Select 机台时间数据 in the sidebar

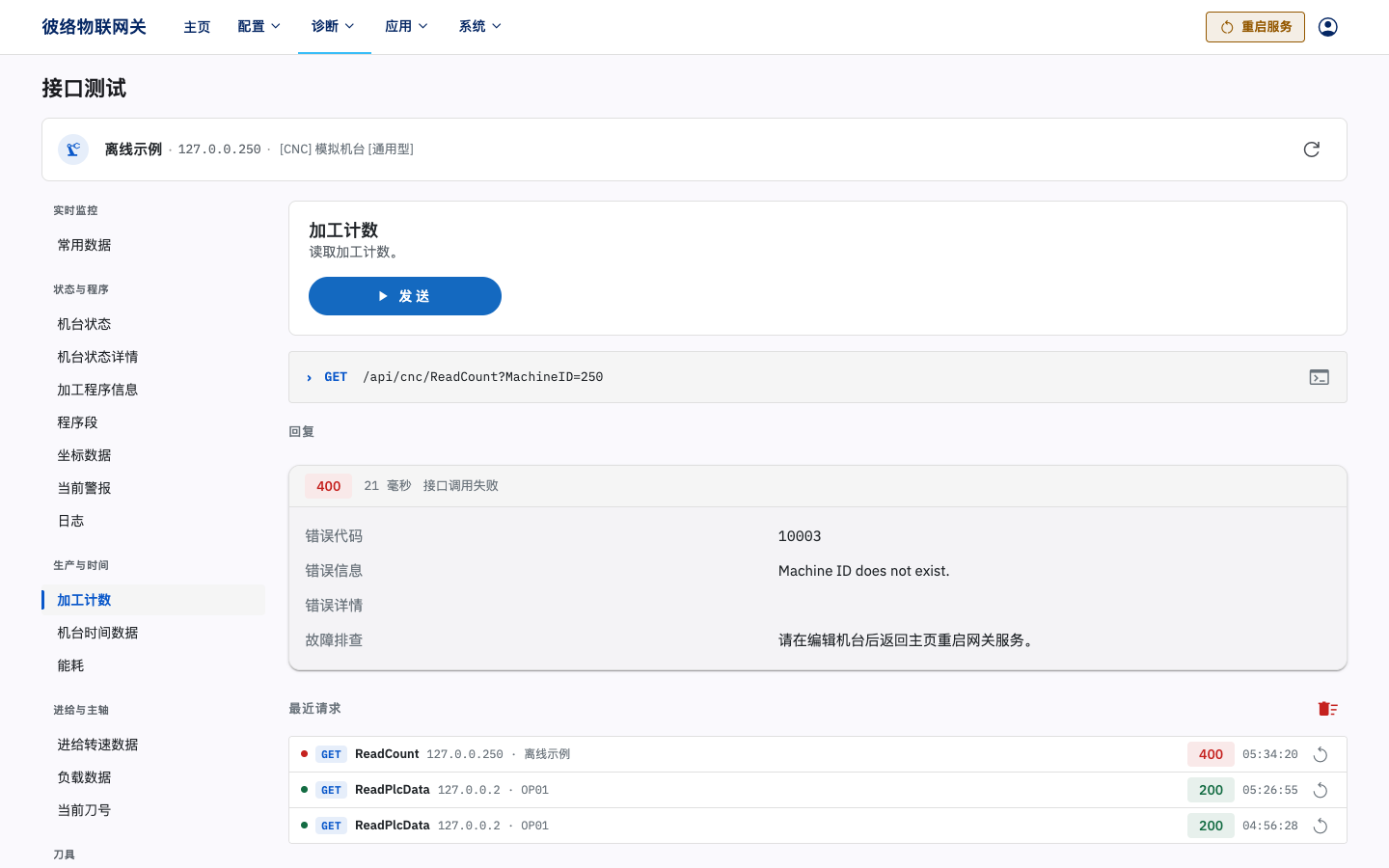153,633
